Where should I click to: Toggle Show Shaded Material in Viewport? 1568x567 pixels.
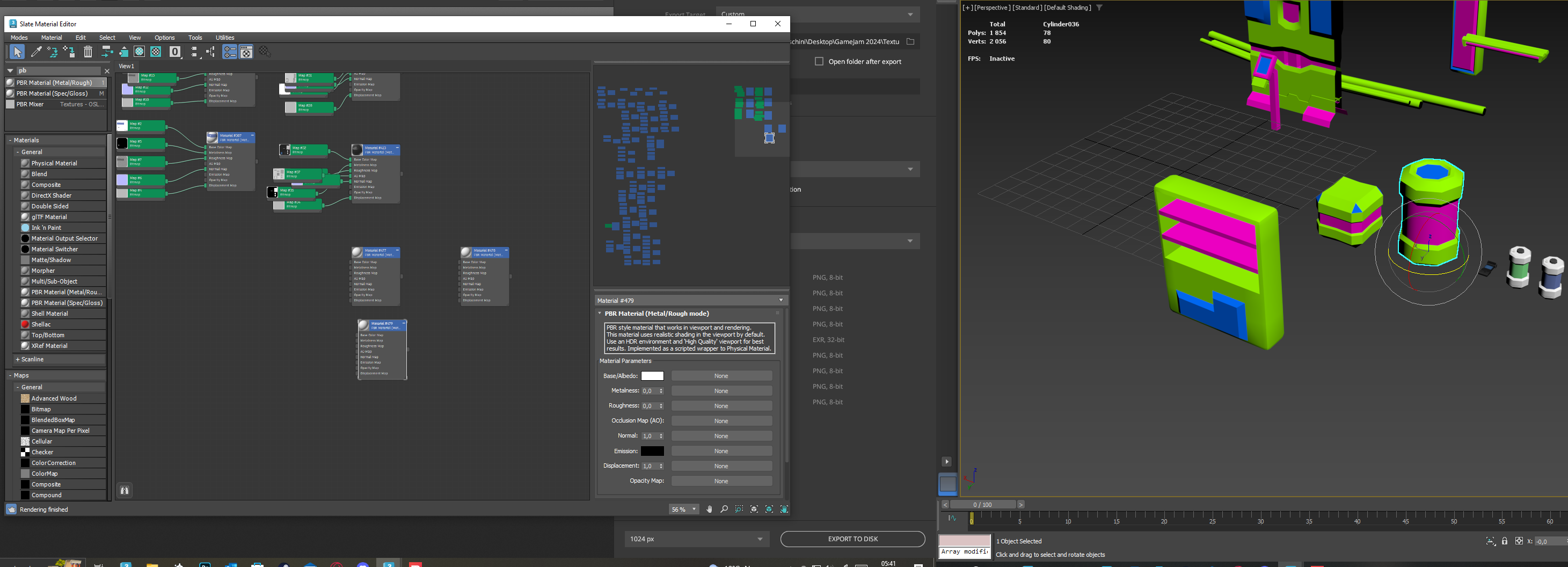click(x=140, y=52)
